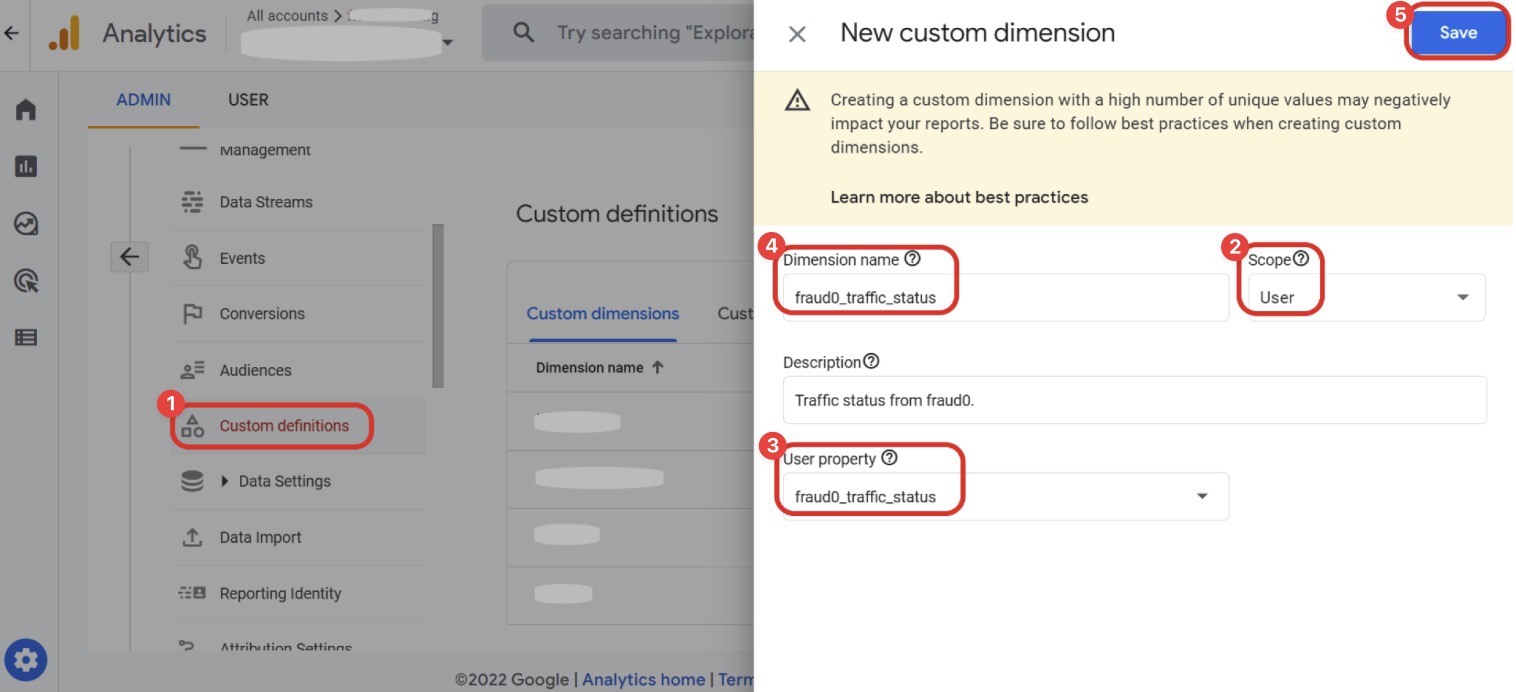Open the Admin settings gear icon
Screen dimensions: 1516x692
26,660
